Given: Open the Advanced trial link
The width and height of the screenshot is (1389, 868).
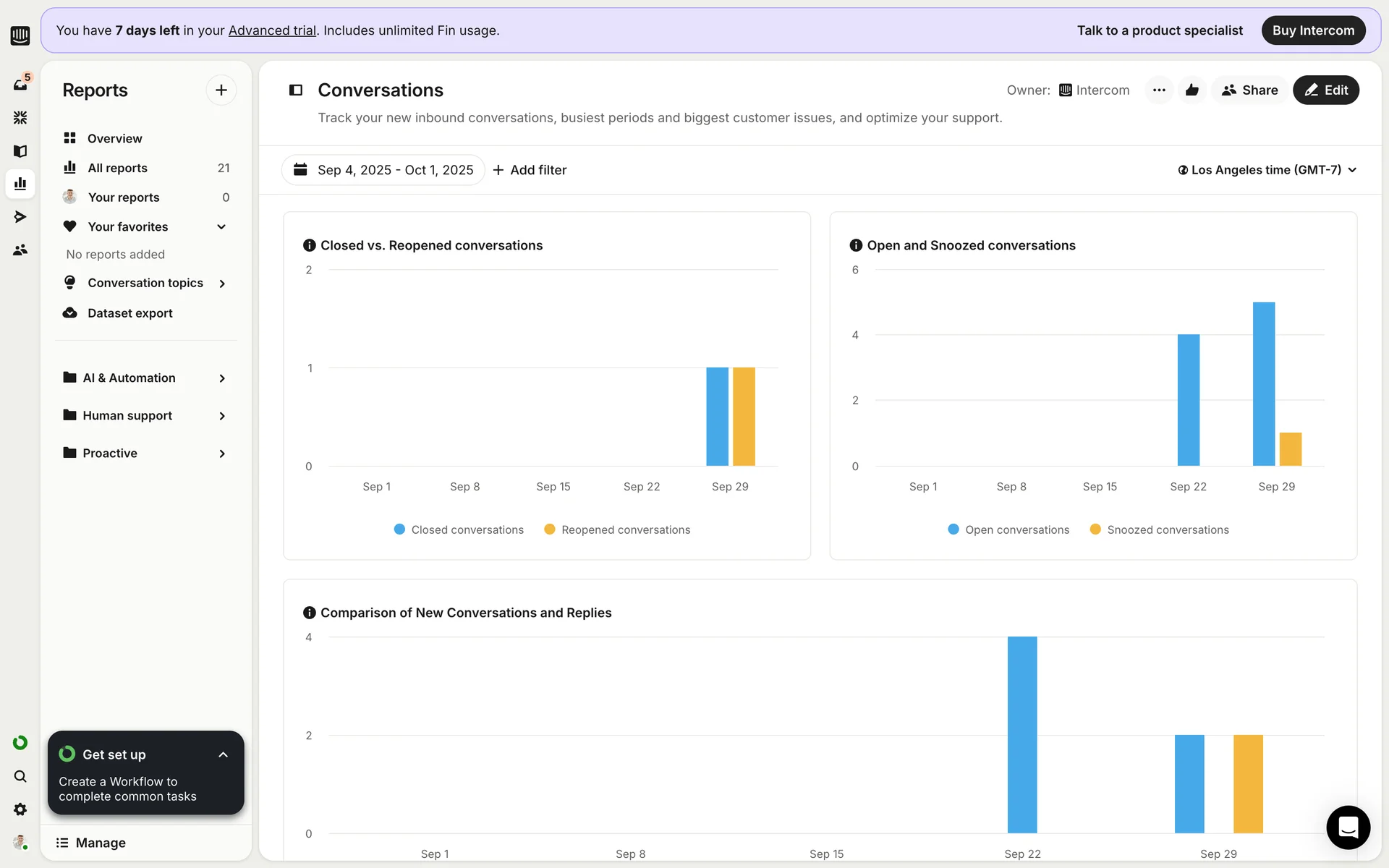Looking at the screenshot, I should point(272,30).
